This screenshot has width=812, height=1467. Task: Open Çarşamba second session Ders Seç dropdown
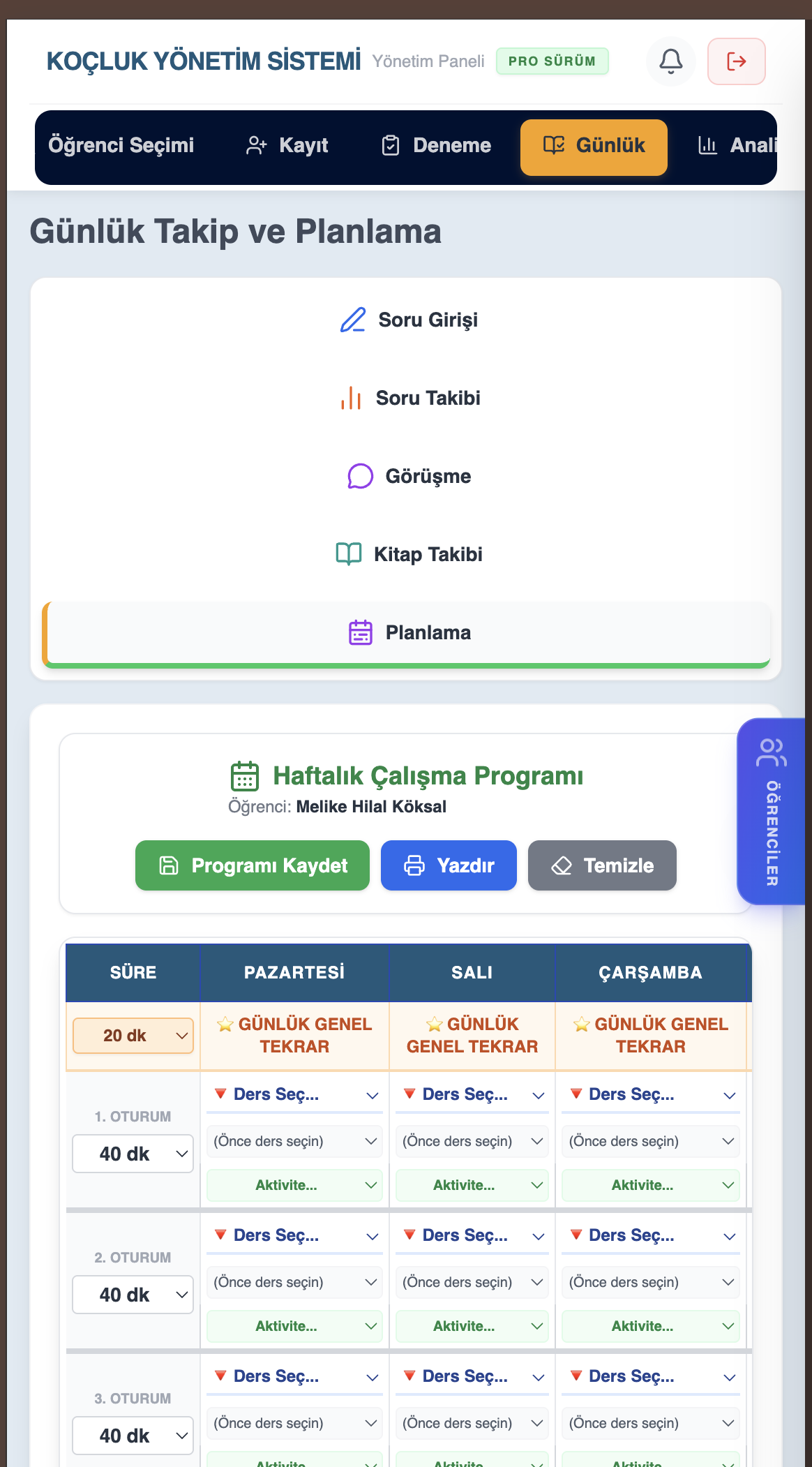point(650,1235)
